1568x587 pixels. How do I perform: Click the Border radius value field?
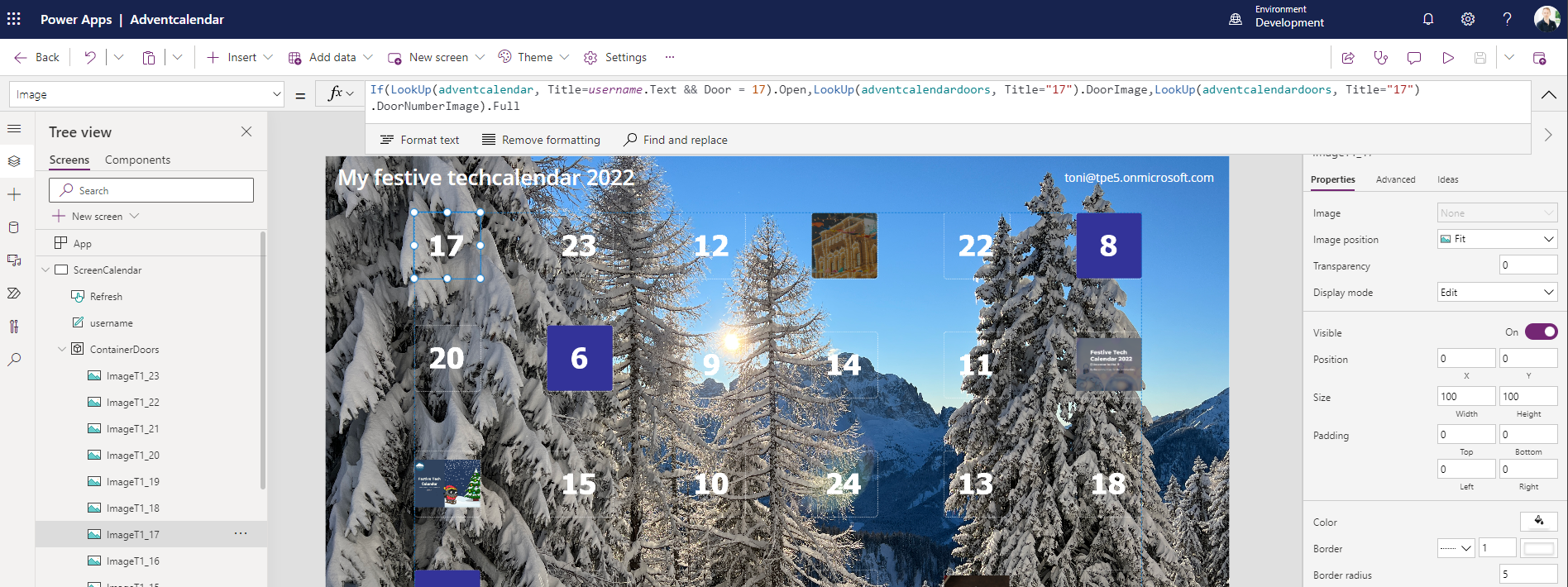click(x=1528, y=575)
